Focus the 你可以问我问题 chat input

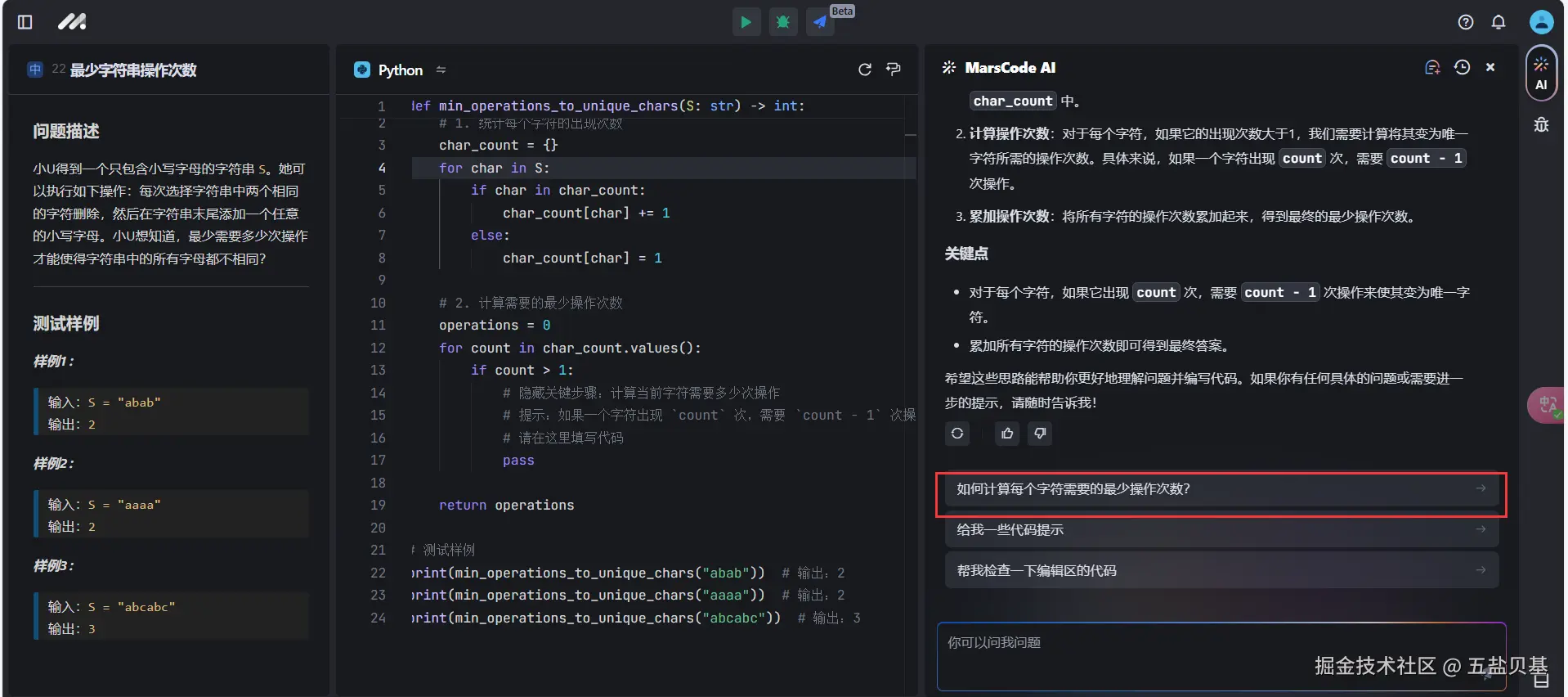[1221, 656]
